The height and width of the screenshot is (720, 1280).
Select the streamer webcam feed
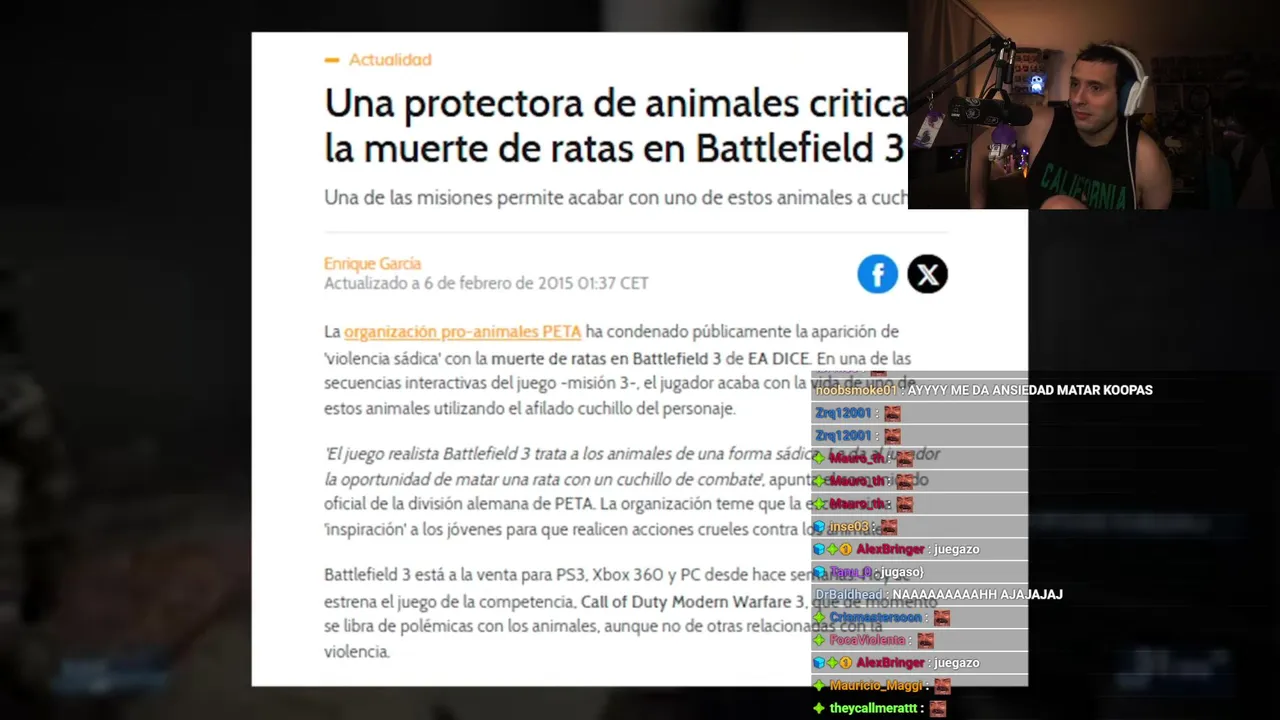click(1094, 104)
